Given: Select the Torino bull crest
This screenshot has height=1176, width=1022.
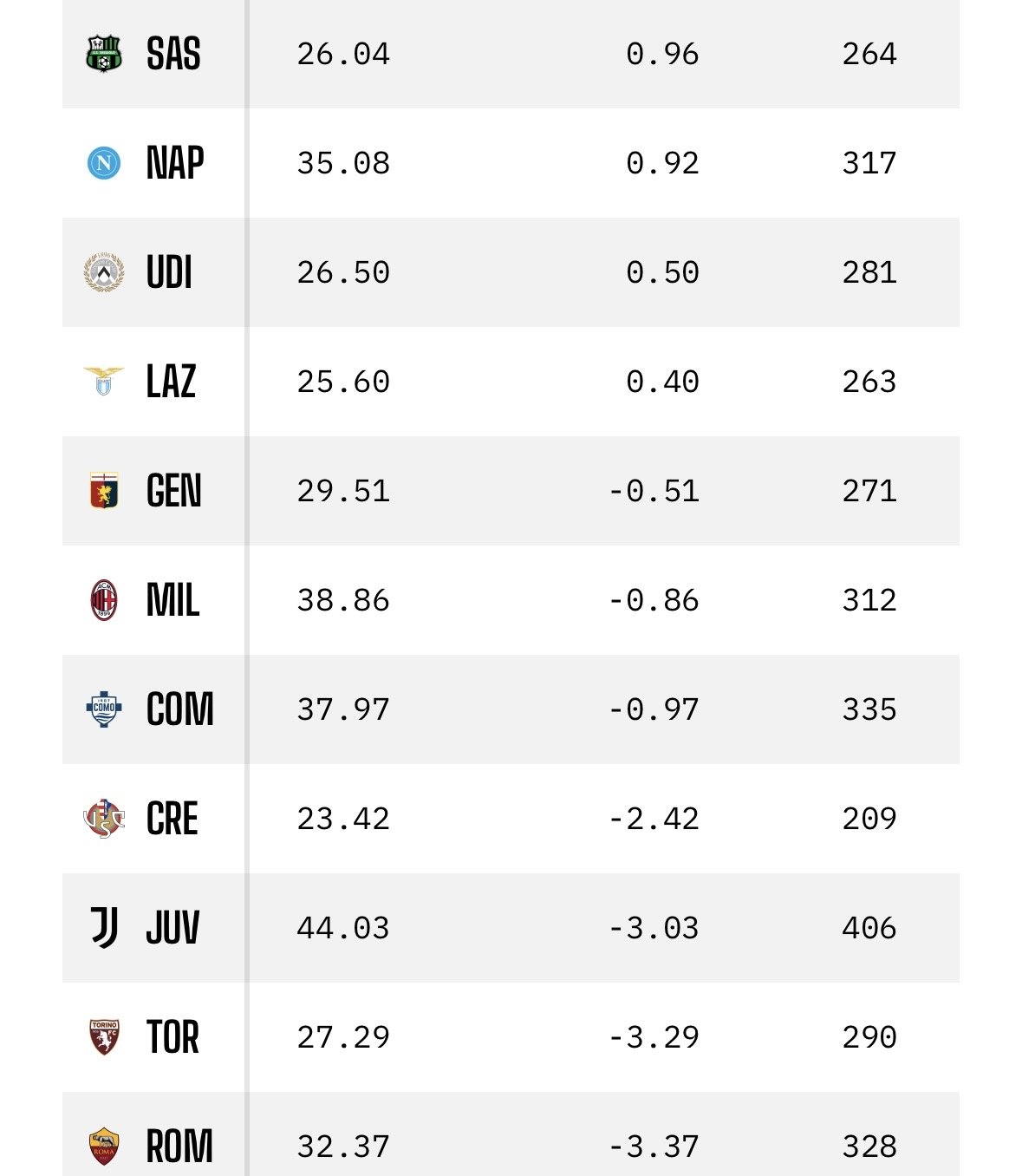Looking at the screenshot, I should (104, 1037).
